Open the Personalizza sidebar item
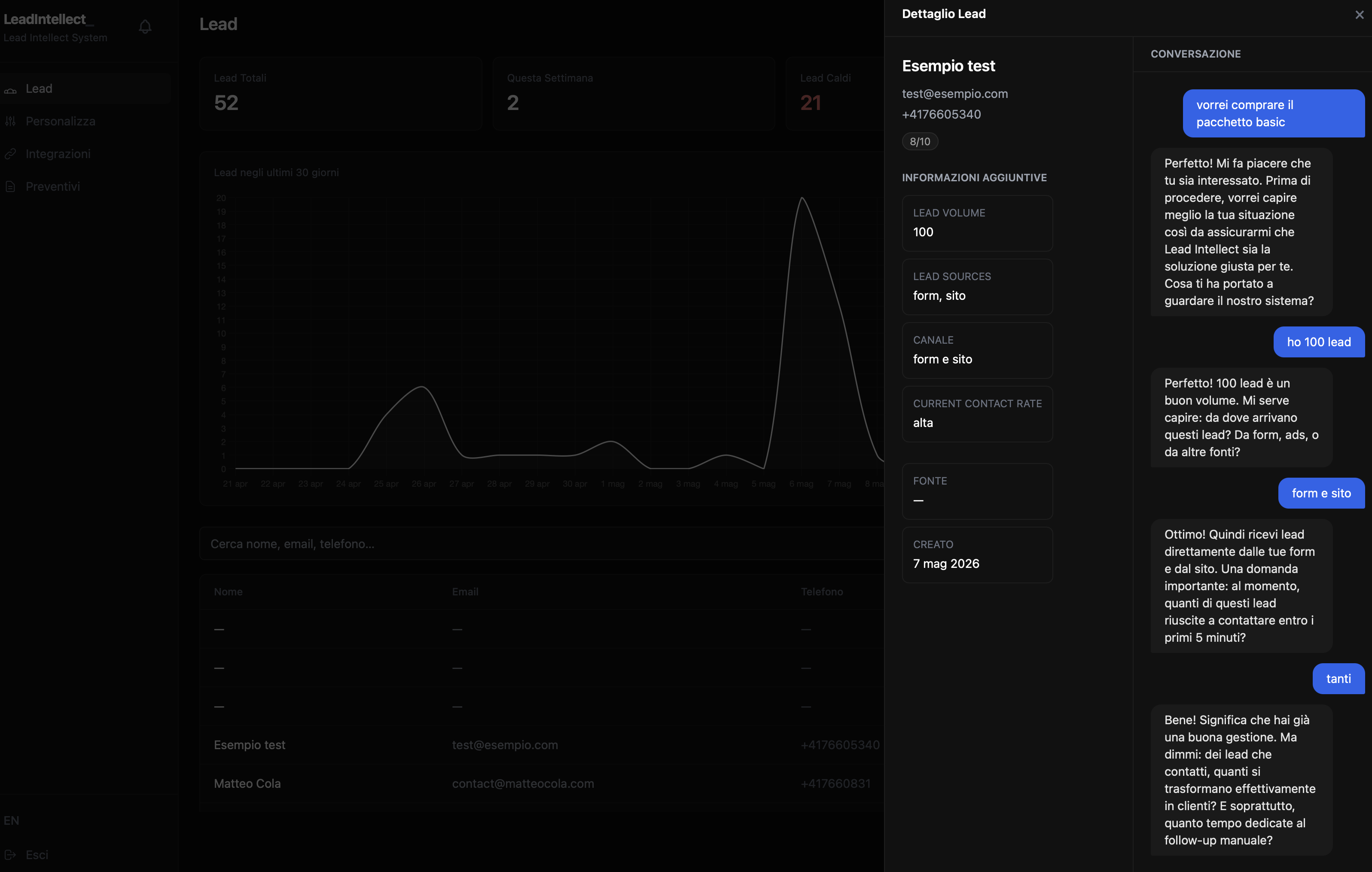The image size is (1372, 872). coord(85,121)
